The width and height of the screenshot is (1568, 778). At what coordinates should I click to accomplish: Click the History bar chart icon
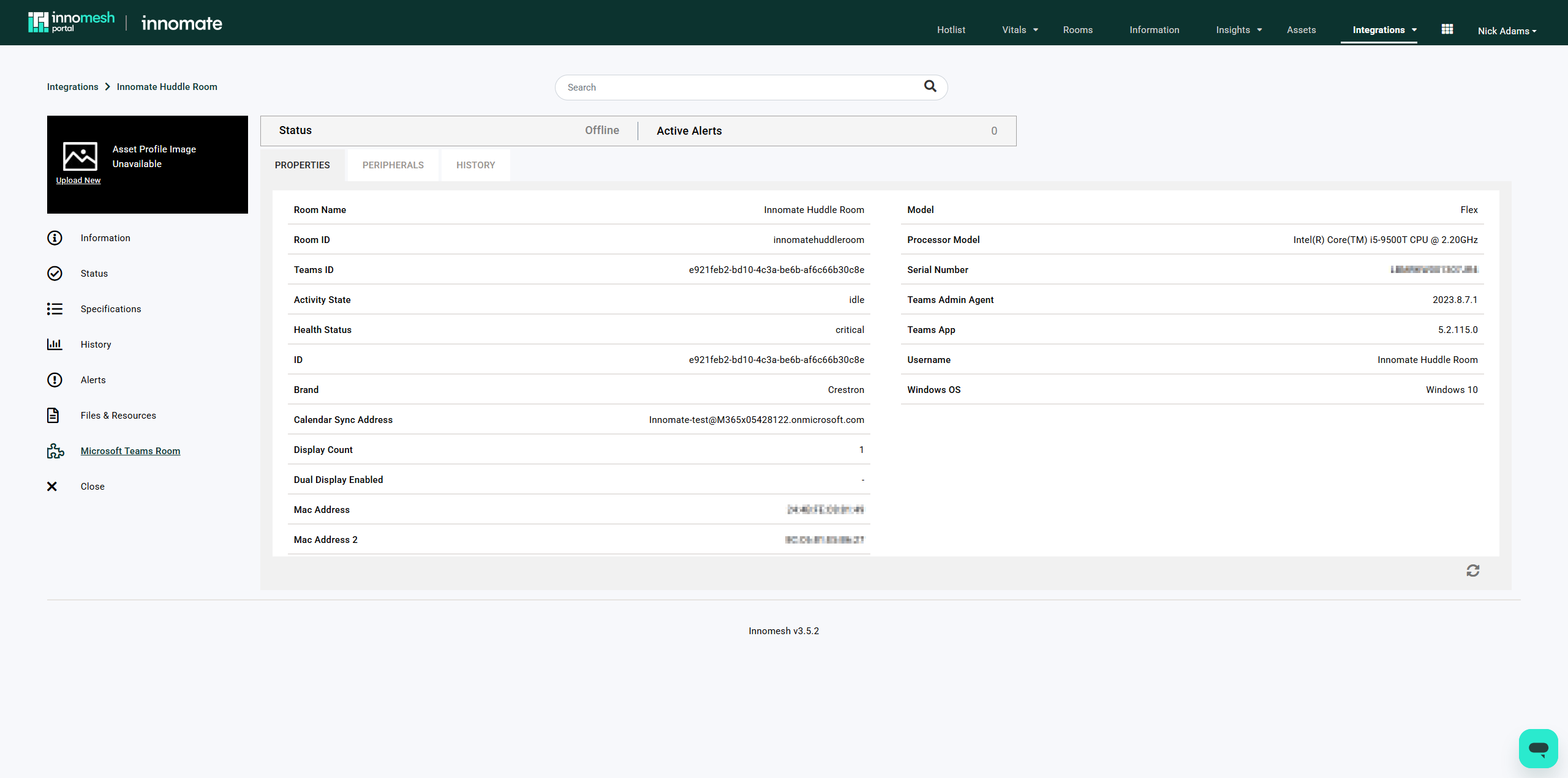pyautogui.click(x=55, y=345)
